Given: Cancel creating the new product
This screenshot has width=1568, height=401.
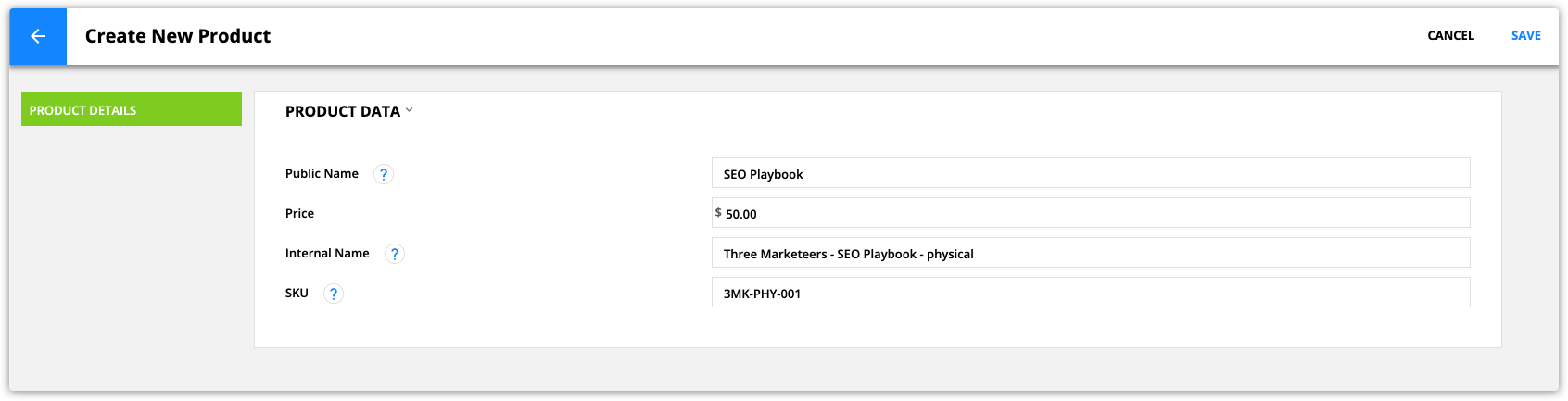Looking at the screenshot, I should (1450, 36).
